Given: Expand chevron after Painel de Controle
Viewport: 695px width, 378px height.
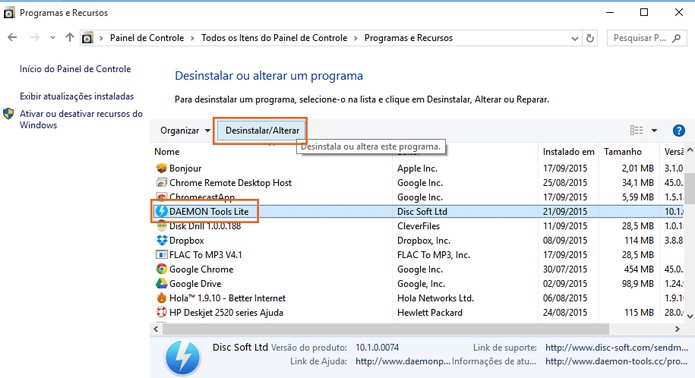Looking at the screenshot, I should tap(192, 38).
